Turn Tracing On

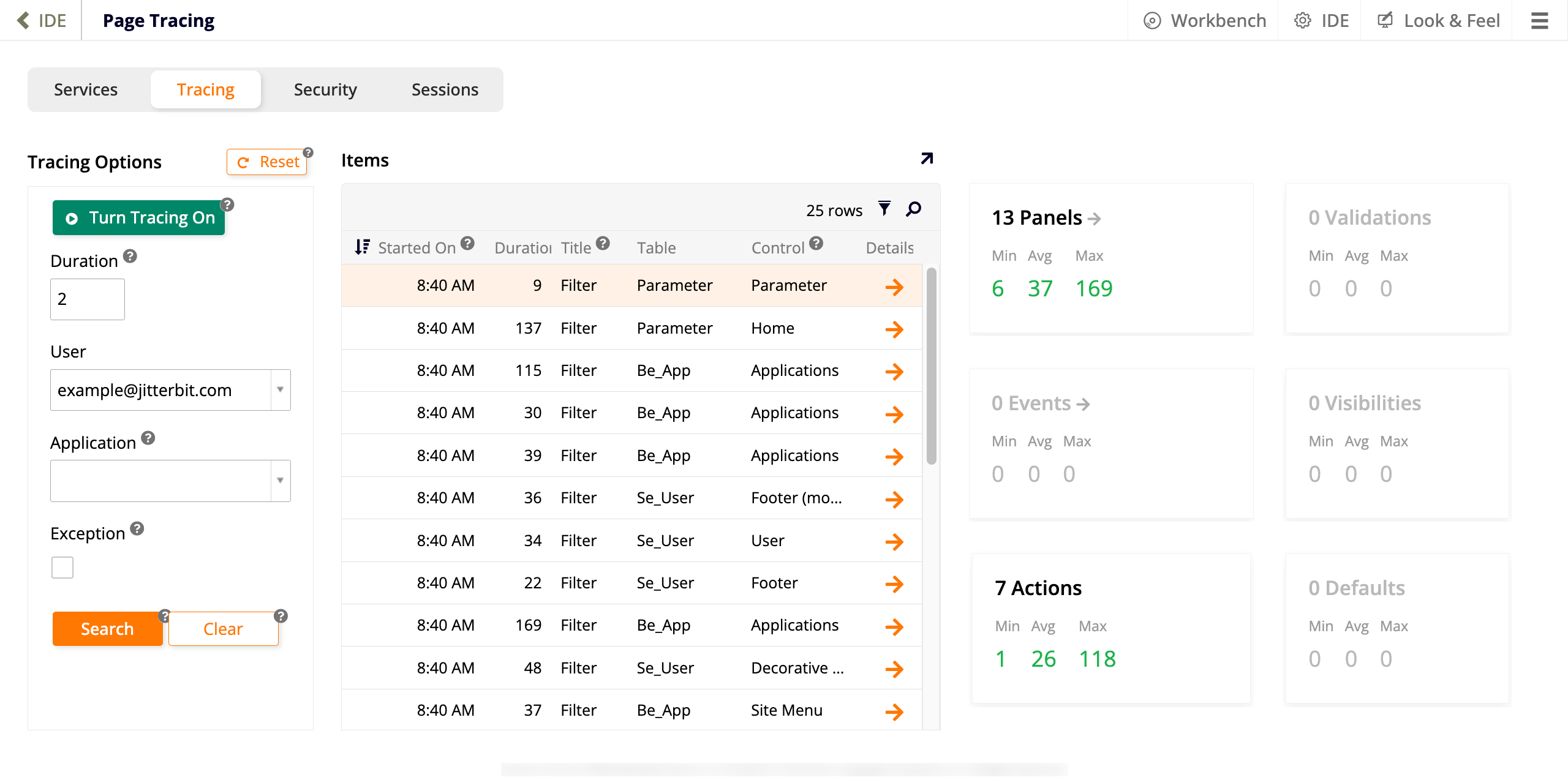pyautogui.click(x=138, y=217)
